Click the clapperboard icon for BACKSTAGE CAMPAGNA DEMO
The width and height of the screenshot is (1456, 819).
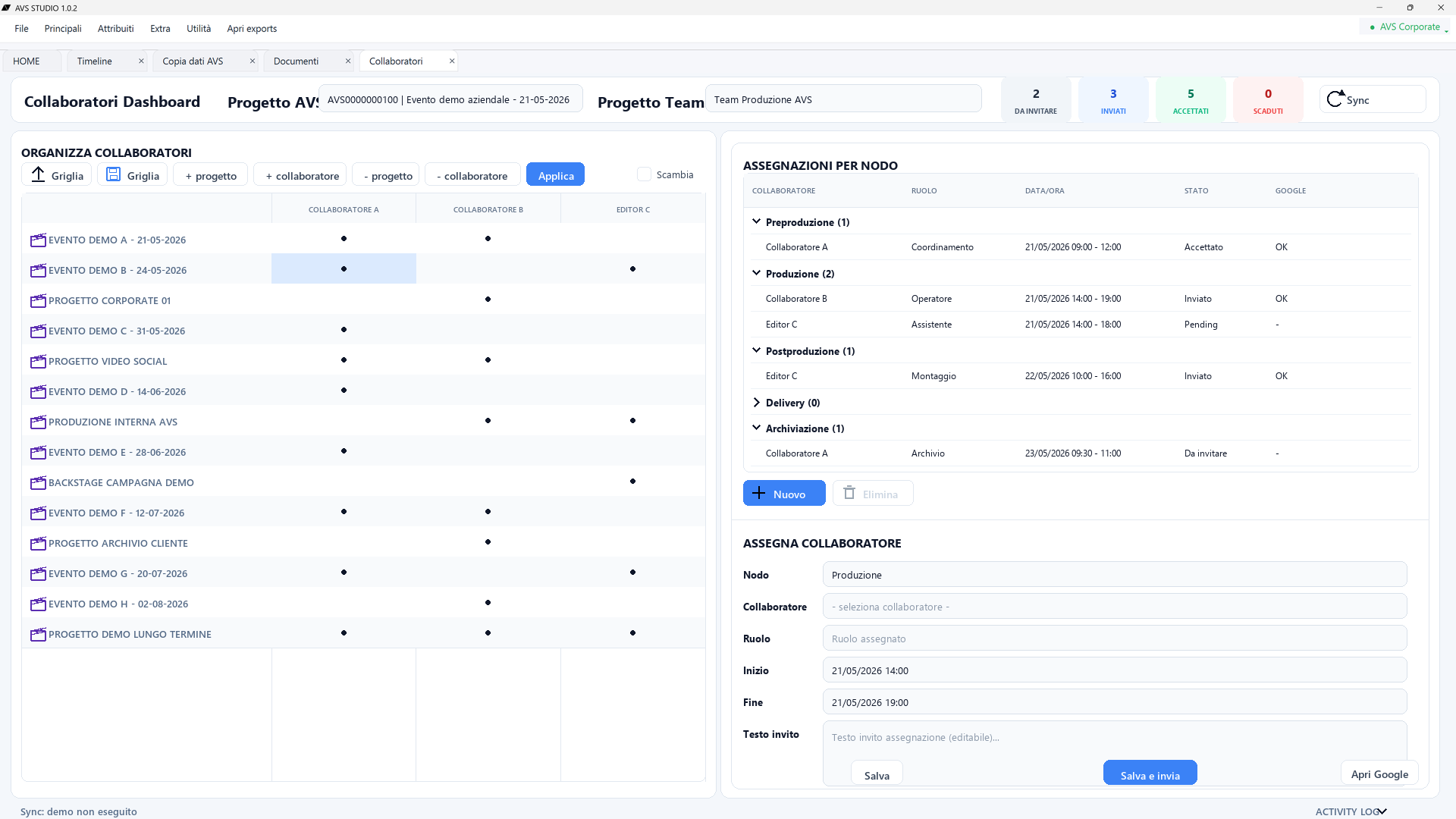pos(38,482)
